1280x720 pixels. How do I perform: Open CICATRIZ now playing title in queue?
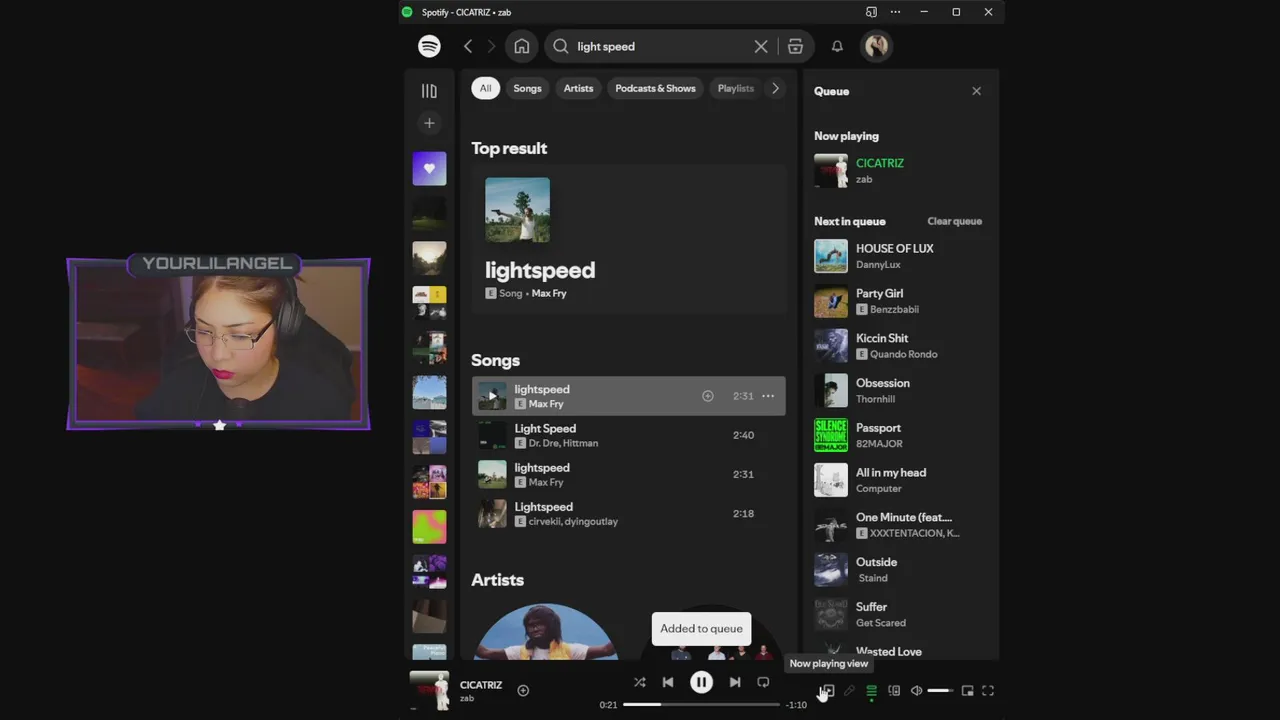click(880, 163)
